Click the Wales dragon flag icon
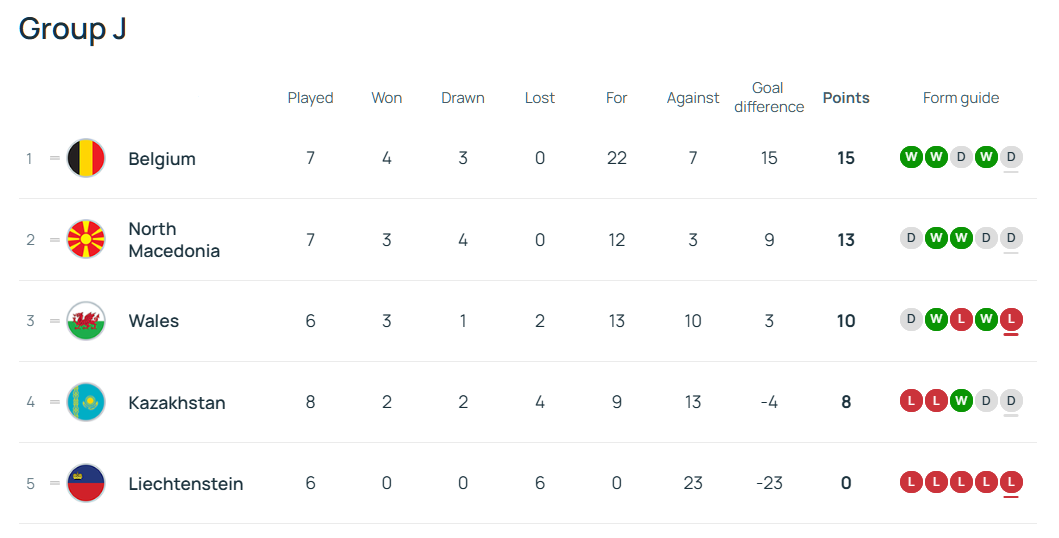Screen dimensions: 1059x538 [x=86, y=321]
